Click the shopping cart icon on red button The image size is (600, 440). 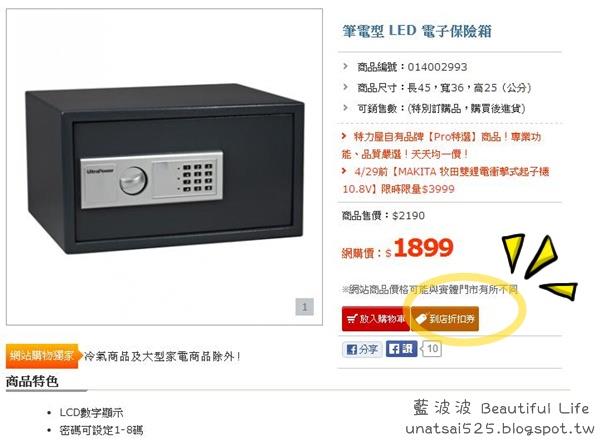tap(352, 318)
